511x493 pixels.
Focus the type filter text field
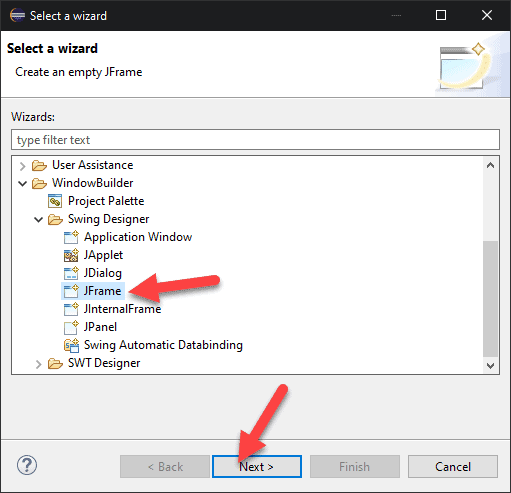[x=255, y=140]
